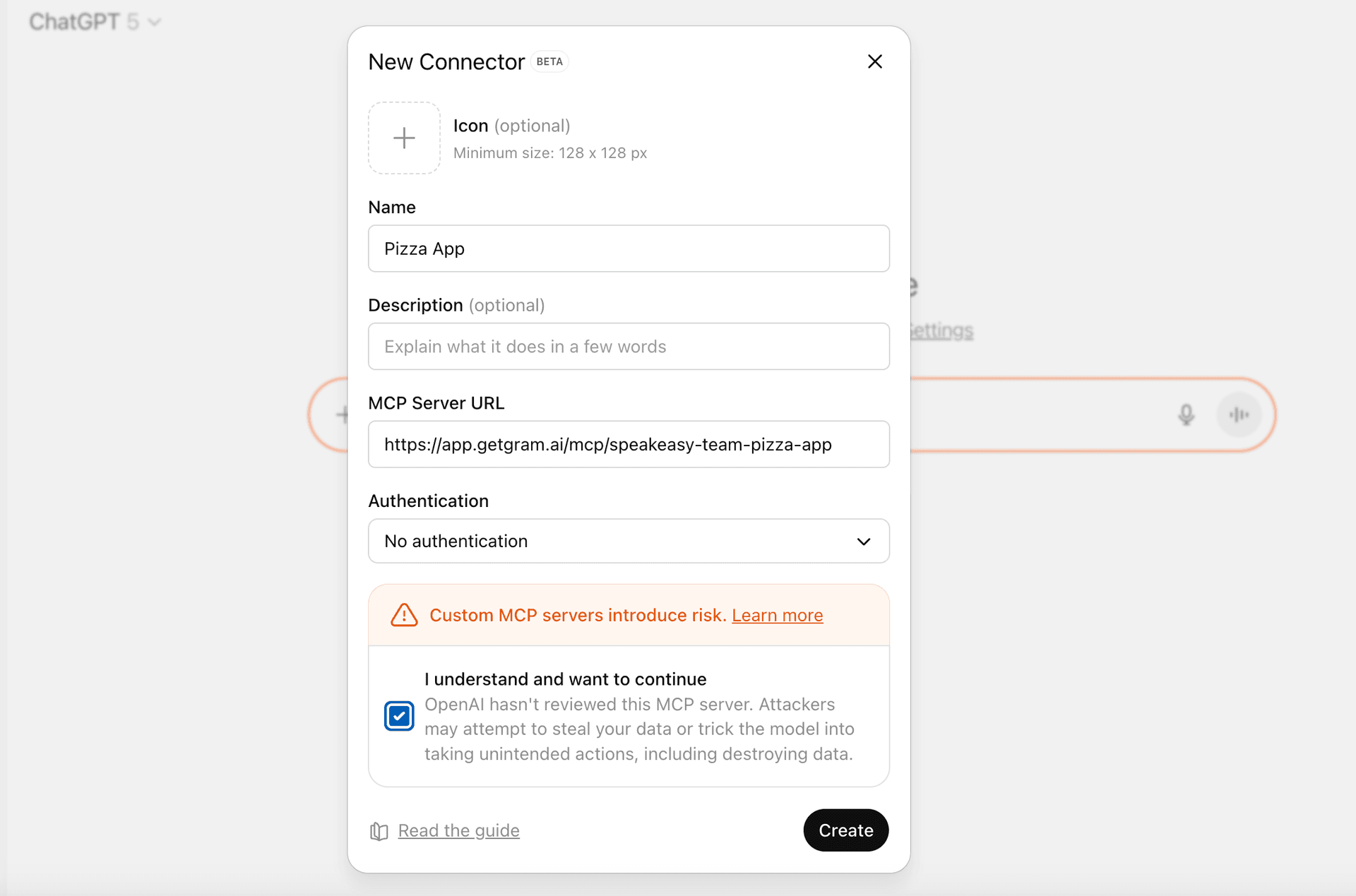
Task: Uncheck 'I understand and want to continue'
Action: (398, 715)
